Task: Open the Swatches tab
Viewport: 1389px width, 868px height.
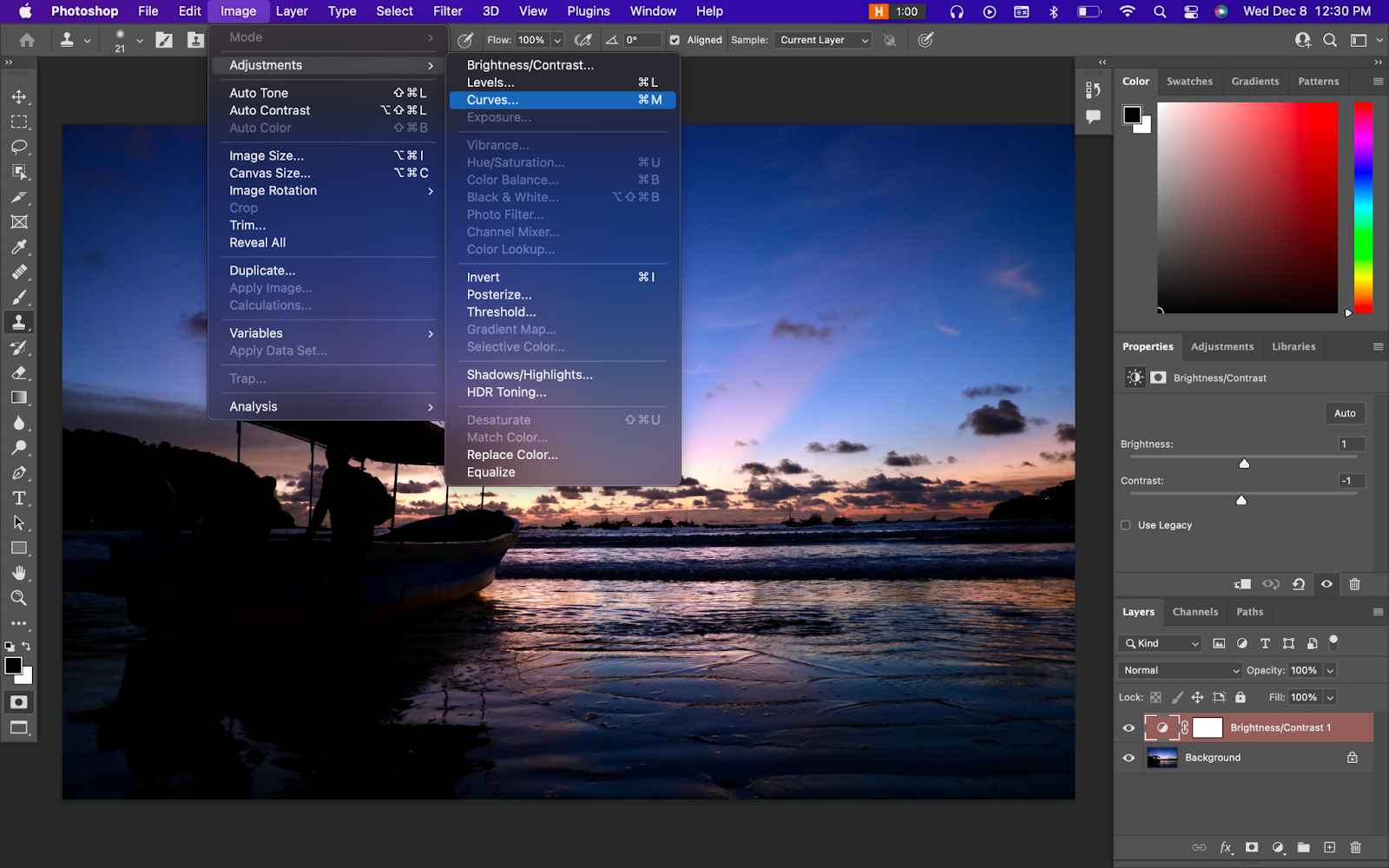Action: (x=1188, y=82)
